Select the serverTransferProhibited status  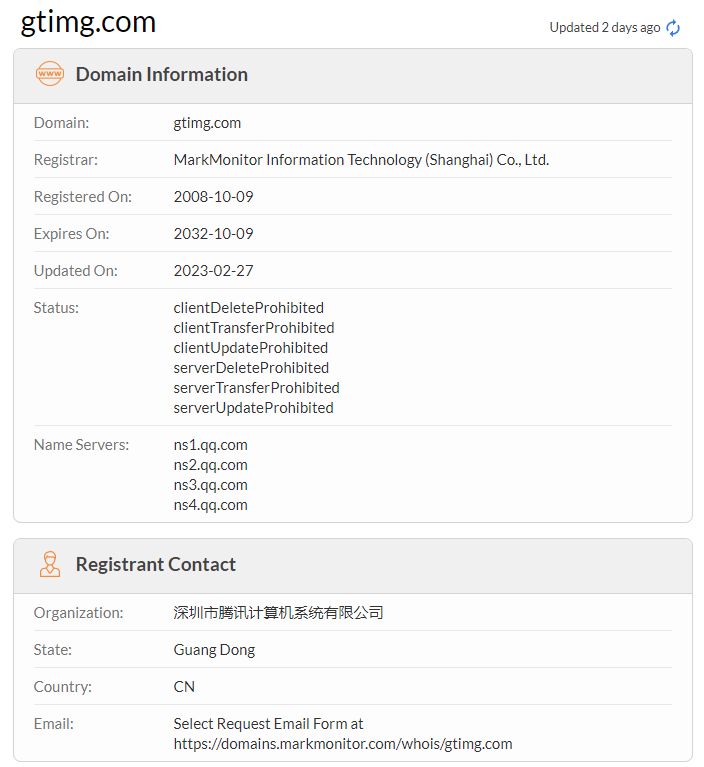point(256,388)
